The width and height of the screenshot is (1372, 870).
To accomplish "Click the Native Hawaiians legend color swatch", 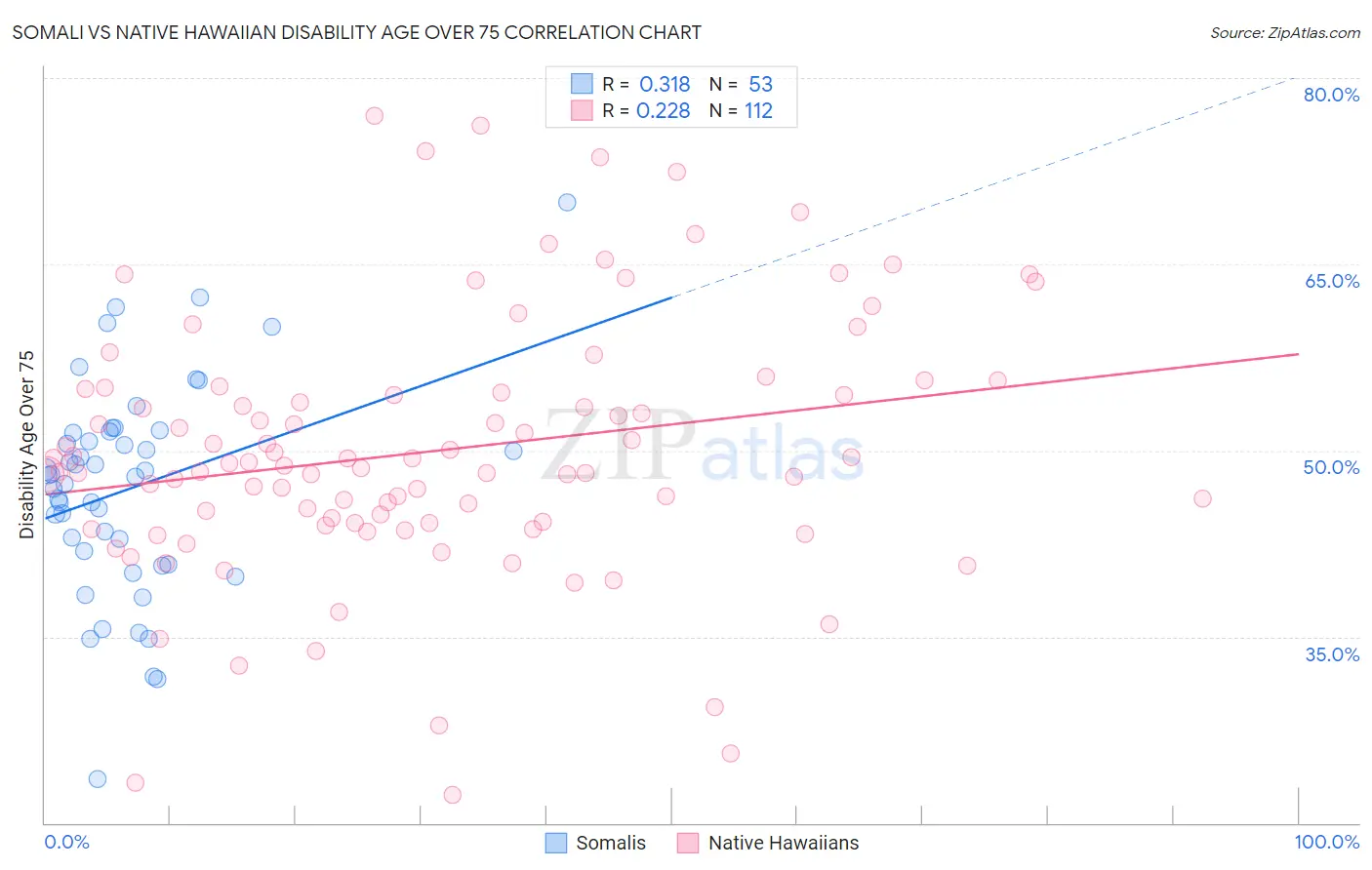I will click(688, 843).
